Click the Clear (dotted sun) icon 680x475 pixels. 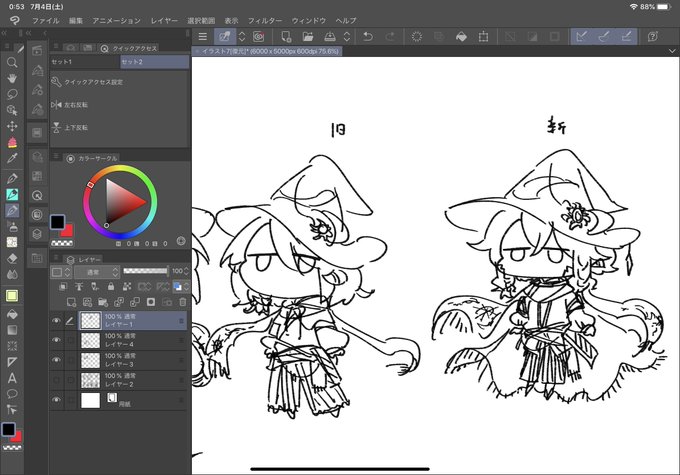[417, 36]
